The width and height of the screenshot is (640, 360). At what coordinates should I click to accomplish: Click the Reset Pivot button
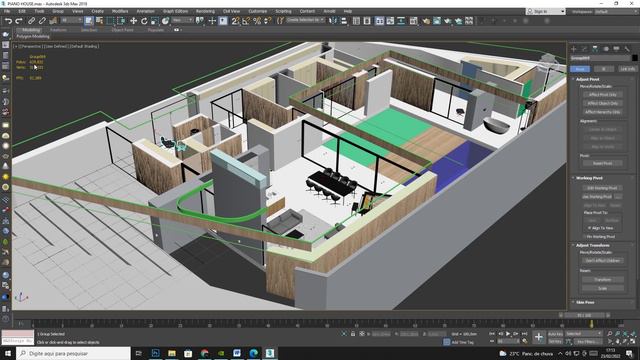tap(602, 163)
